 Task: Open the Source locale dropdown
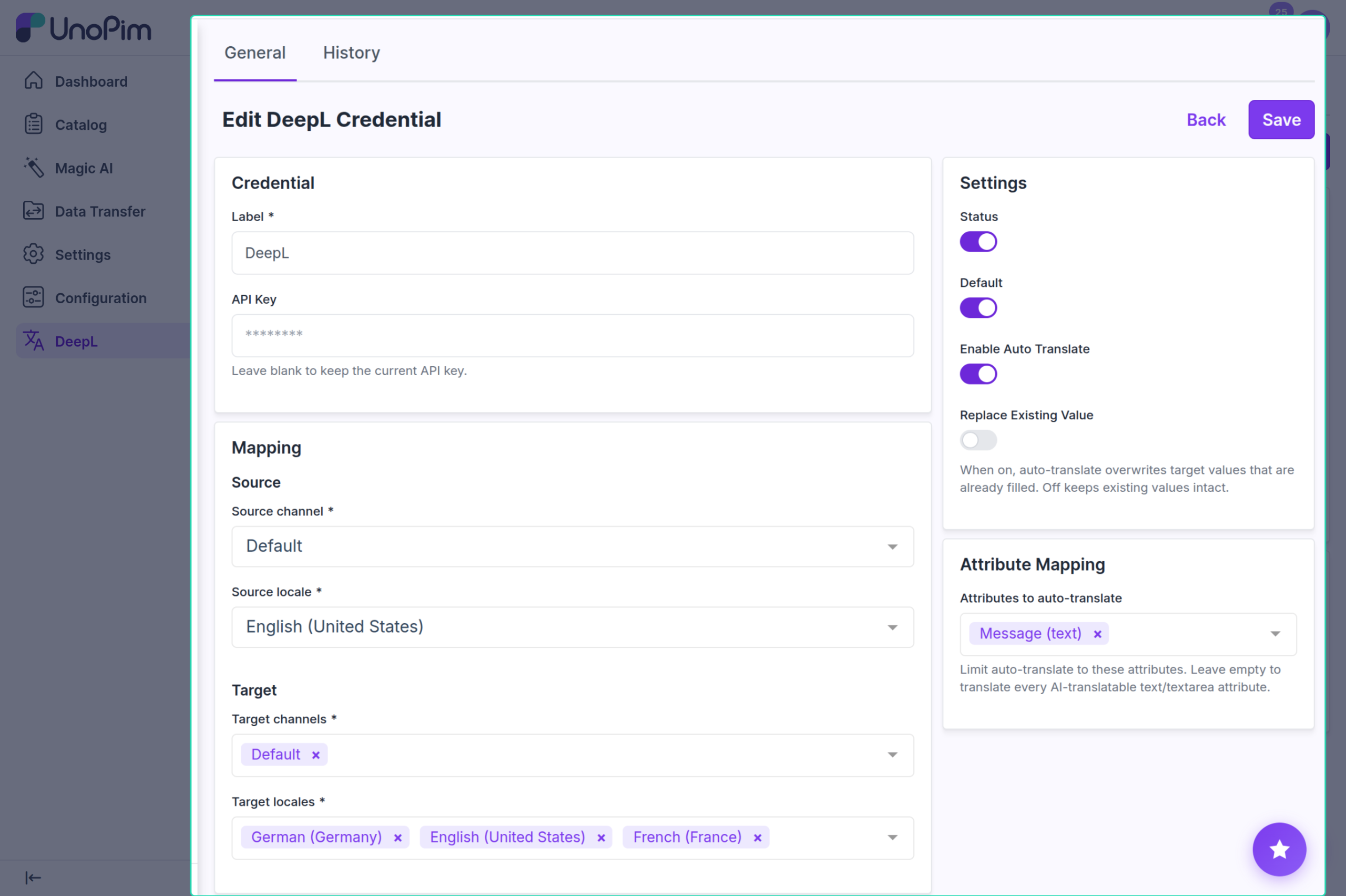(572, 627)
